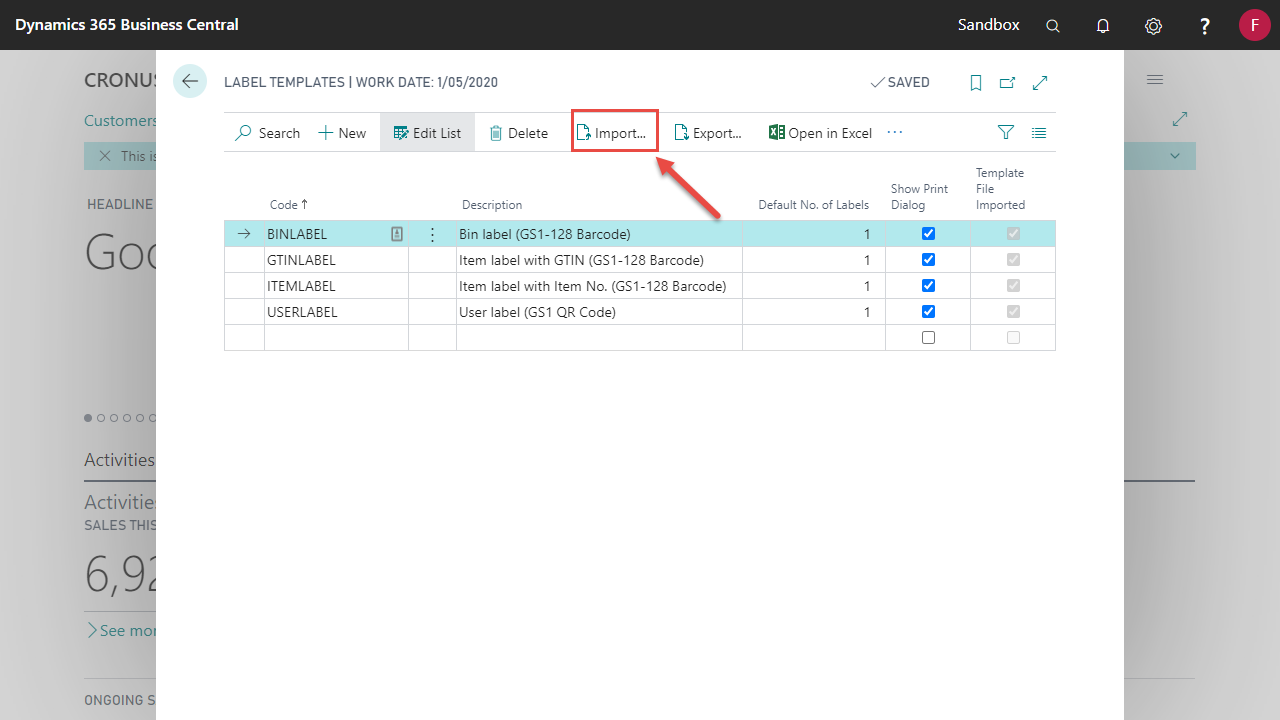1280x720 pixels.
Task: Toggle Edit List mode
Action: click(428, 133)
